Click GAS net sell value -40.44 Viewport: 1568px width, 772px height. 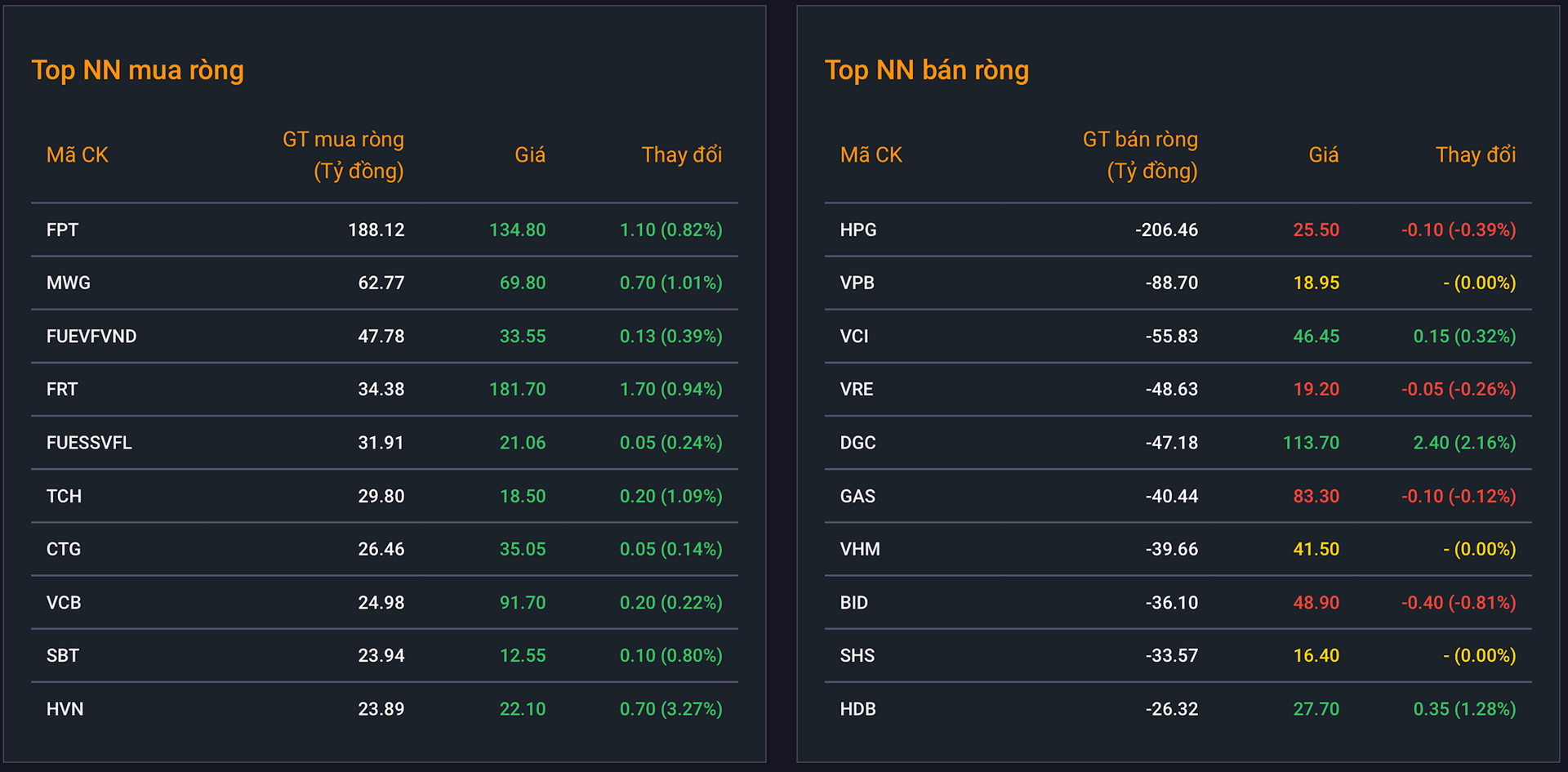pyautogui.click(x=1172, y=497)
